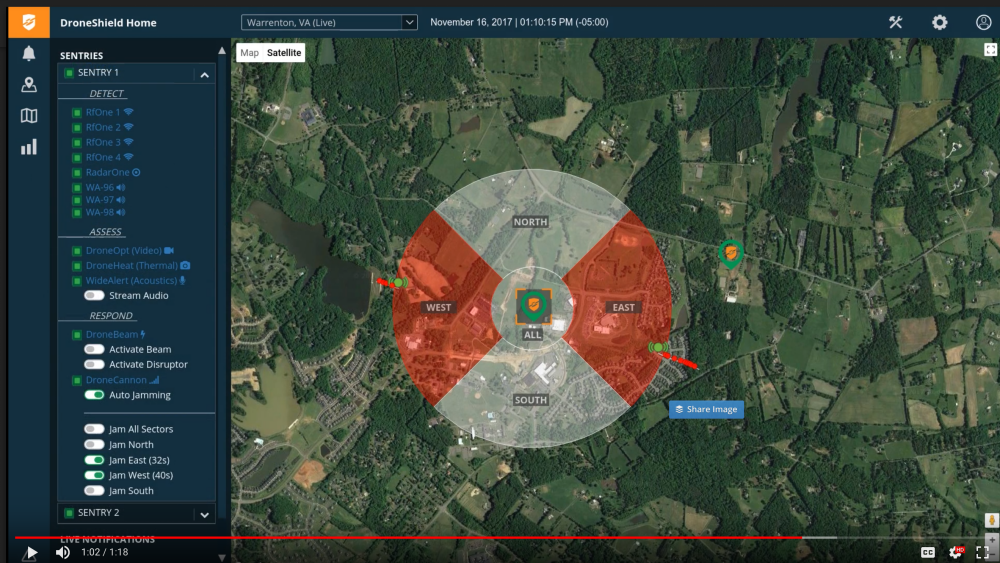
Task: Disable the Auto Jamming switch
Action: pyautogui.click(x=94, y=395)
